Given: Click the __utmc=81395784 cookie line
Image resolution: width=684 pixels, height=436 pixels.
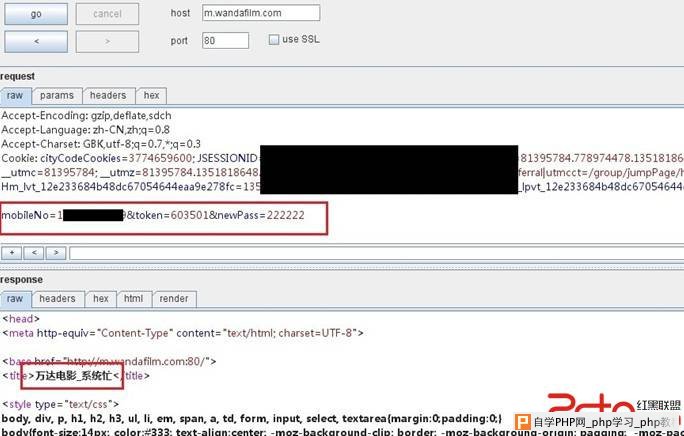Looking at the screenshot, I should point(342,172).
